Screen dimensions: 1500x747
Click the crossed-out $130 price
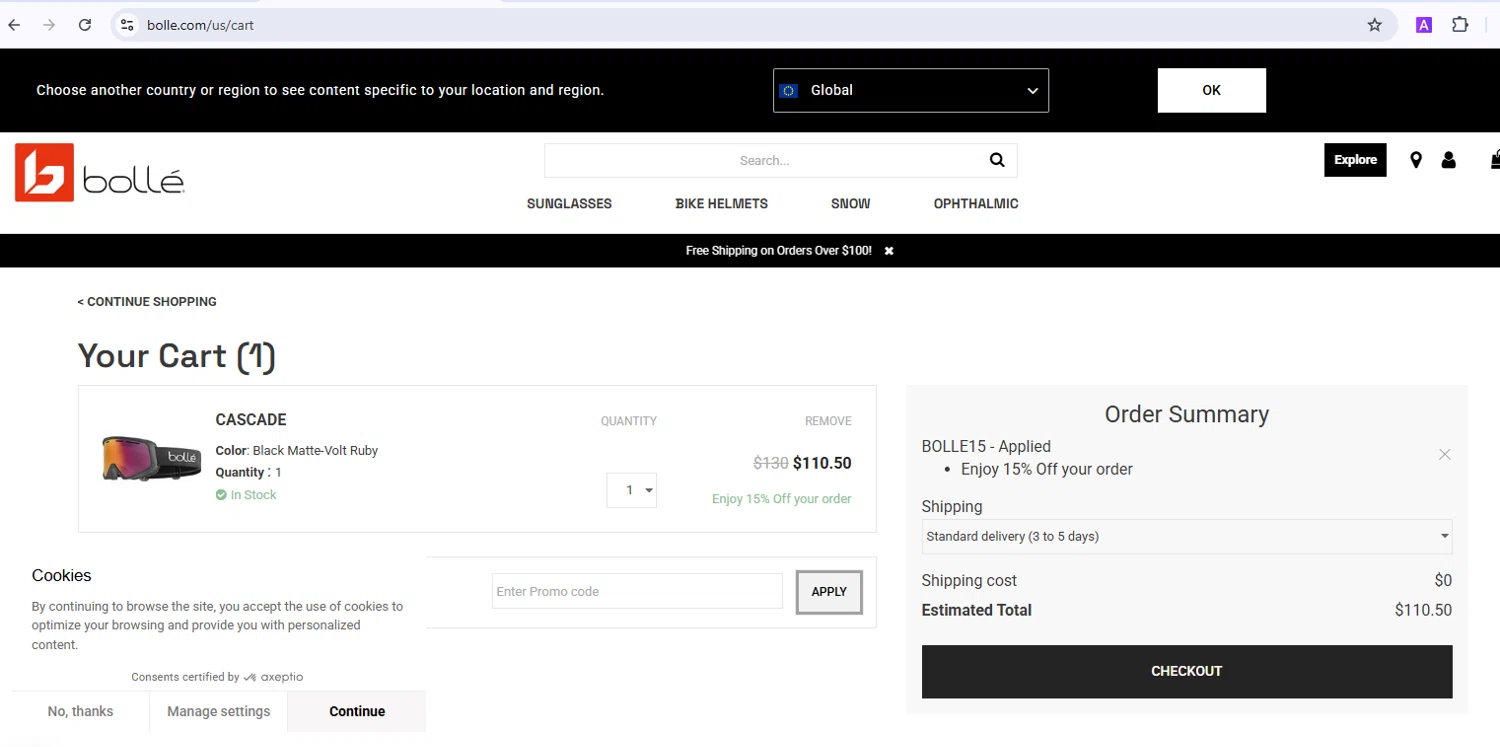click(771, 463)
